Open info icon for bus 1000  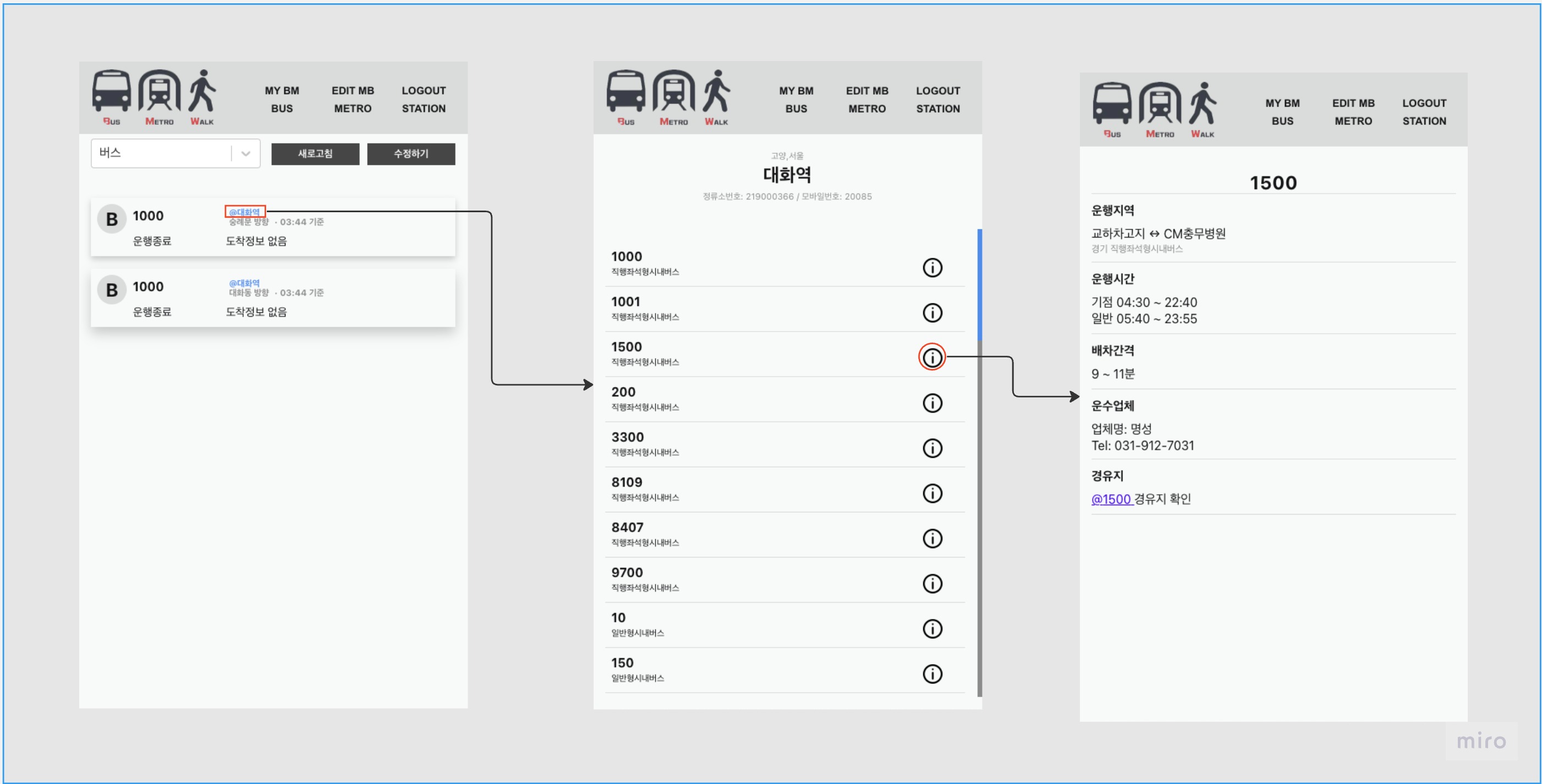tap(932, 267)
